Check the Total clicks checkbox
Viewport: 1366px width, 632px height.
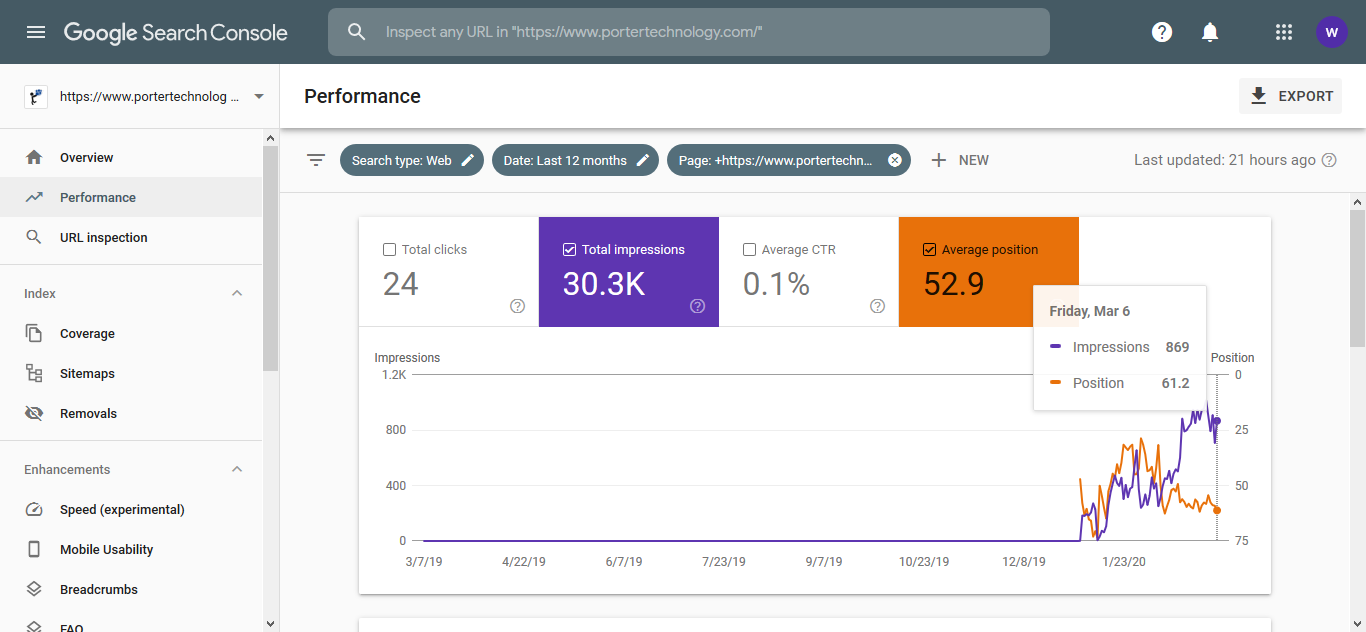point(390,250)
